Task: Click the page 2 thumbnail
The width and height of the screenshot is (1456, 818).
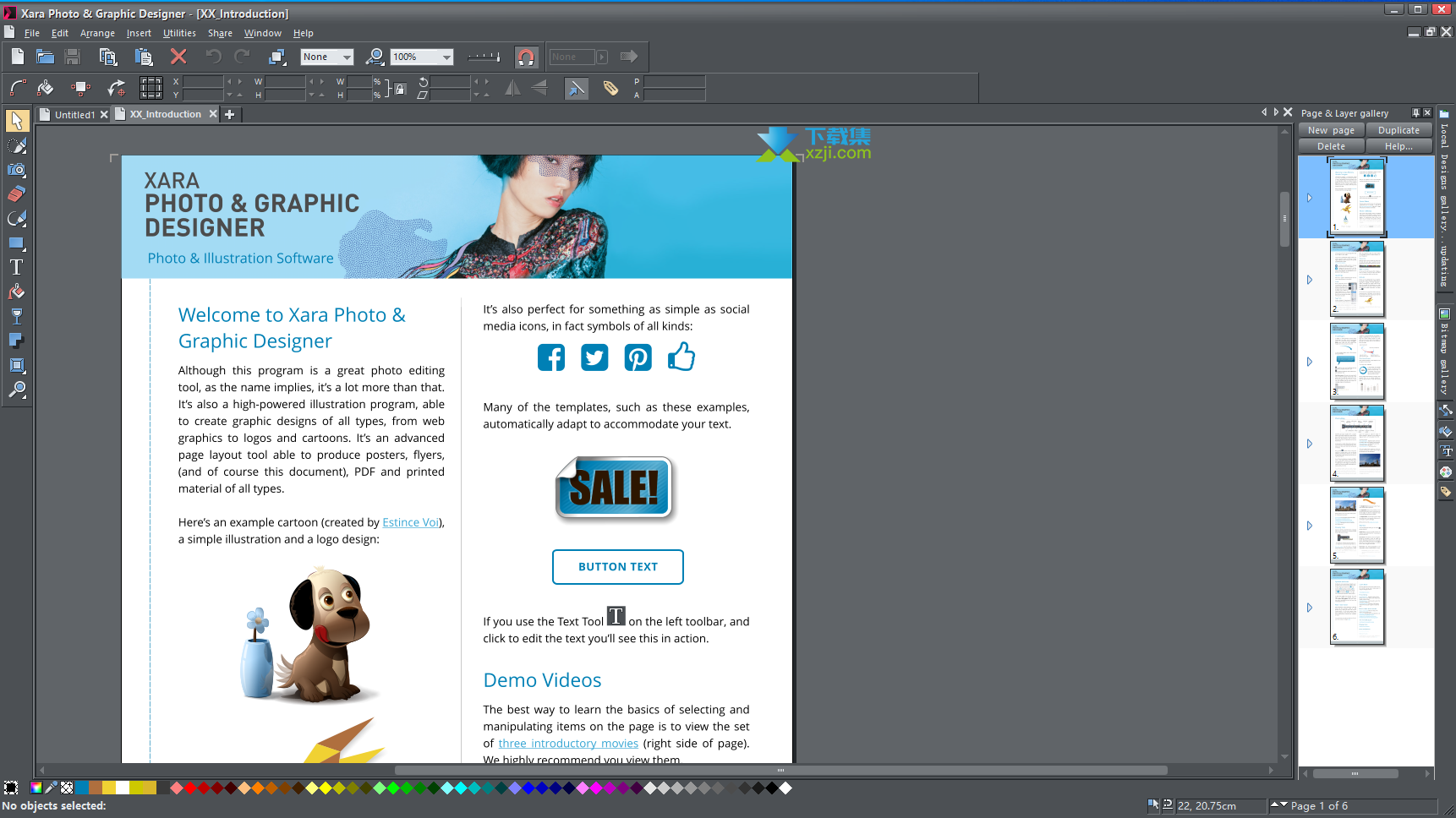Action: tap(1357, 279)
